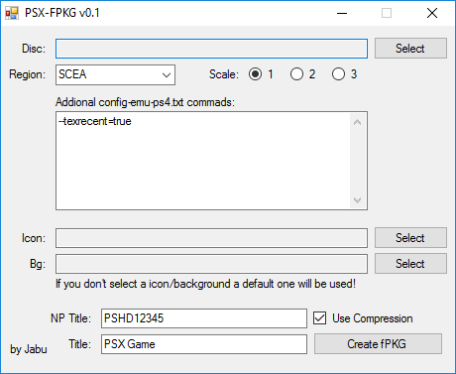Image resolution: width=456 pixels, height=374 pixels.
Task: Minimize the PSX-FPKG window
Action: (x=342, y=13)
